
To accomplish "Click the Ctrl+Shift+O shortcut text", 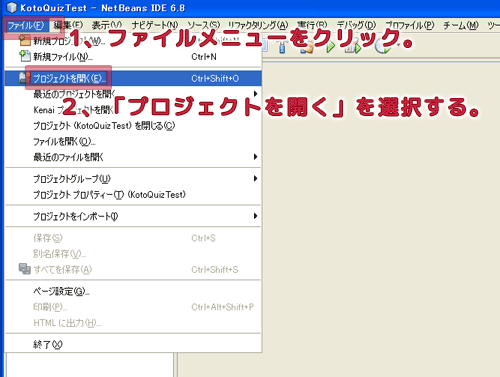I will [215, 78].
